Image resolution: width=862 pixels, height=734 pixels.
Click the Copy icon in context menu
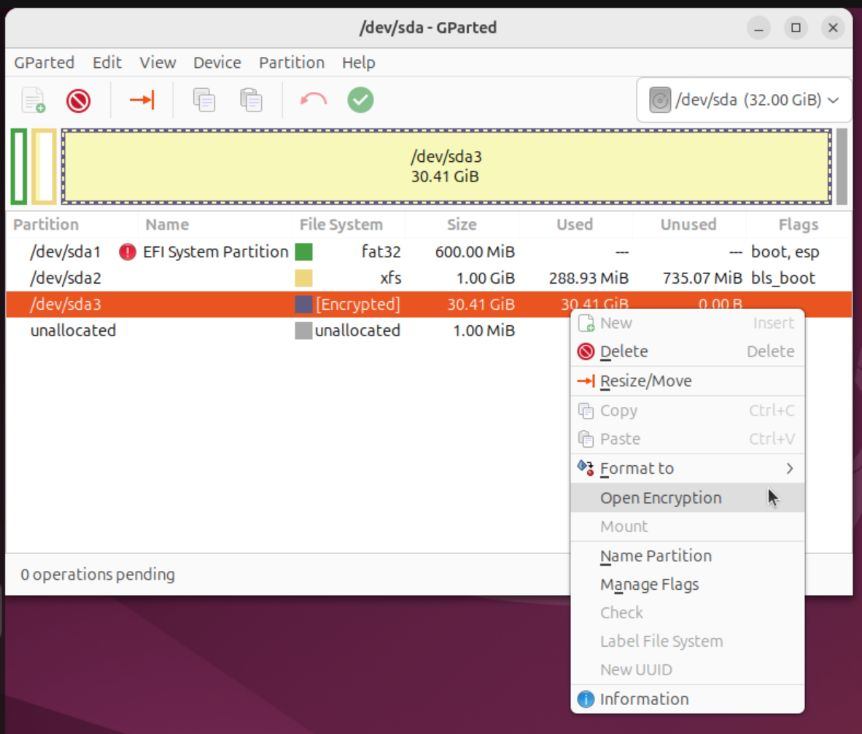pos(586,411)
